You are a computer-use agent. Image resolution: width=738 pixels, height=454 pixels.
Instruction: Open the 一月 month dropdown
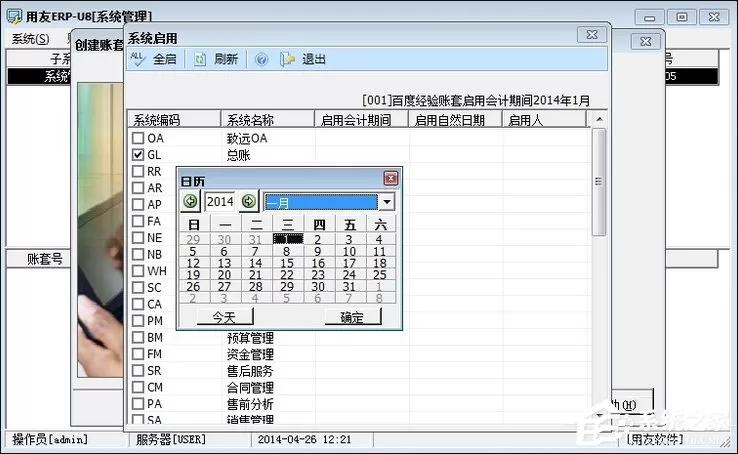(387, 202)
